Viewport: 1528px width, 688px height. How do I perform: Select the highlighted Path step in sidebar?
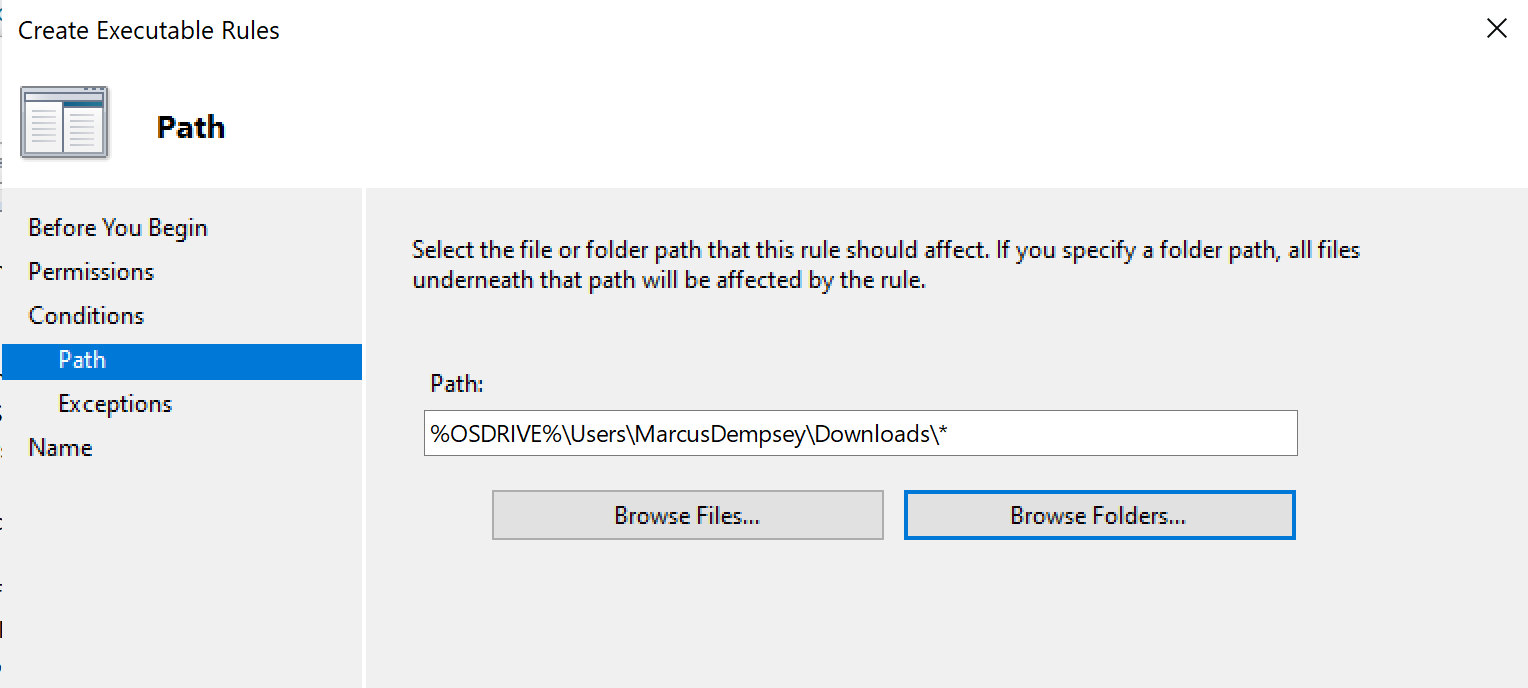point(82,360)
